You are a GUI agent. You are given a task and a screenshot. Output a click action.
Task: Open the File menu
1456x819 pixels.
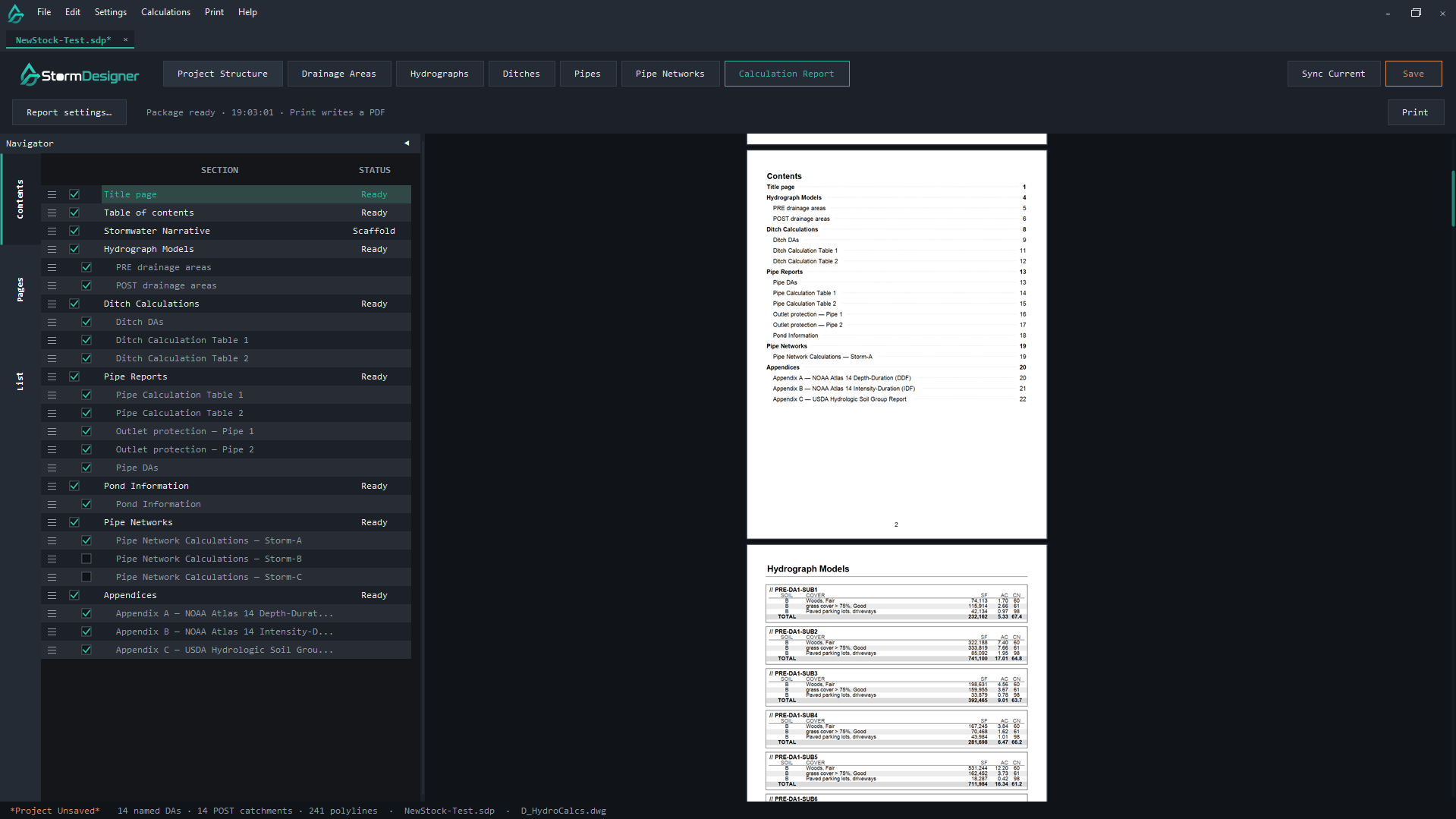(44, 12)
